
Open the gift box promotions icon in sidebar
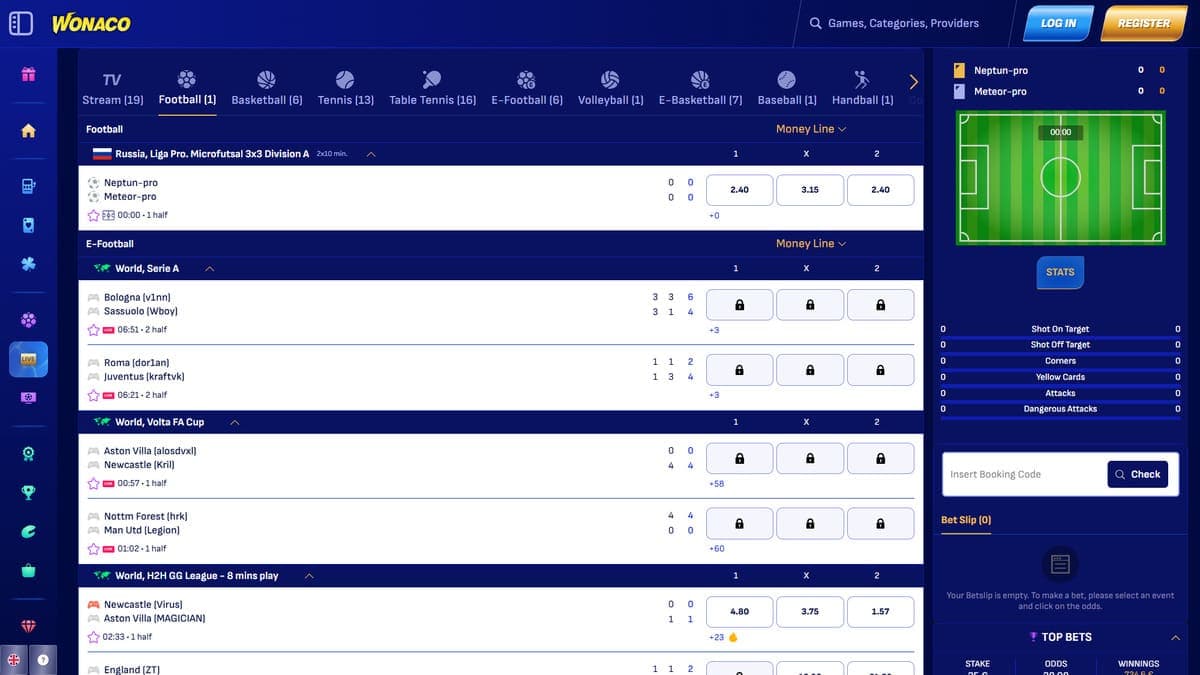coord(29,74)
